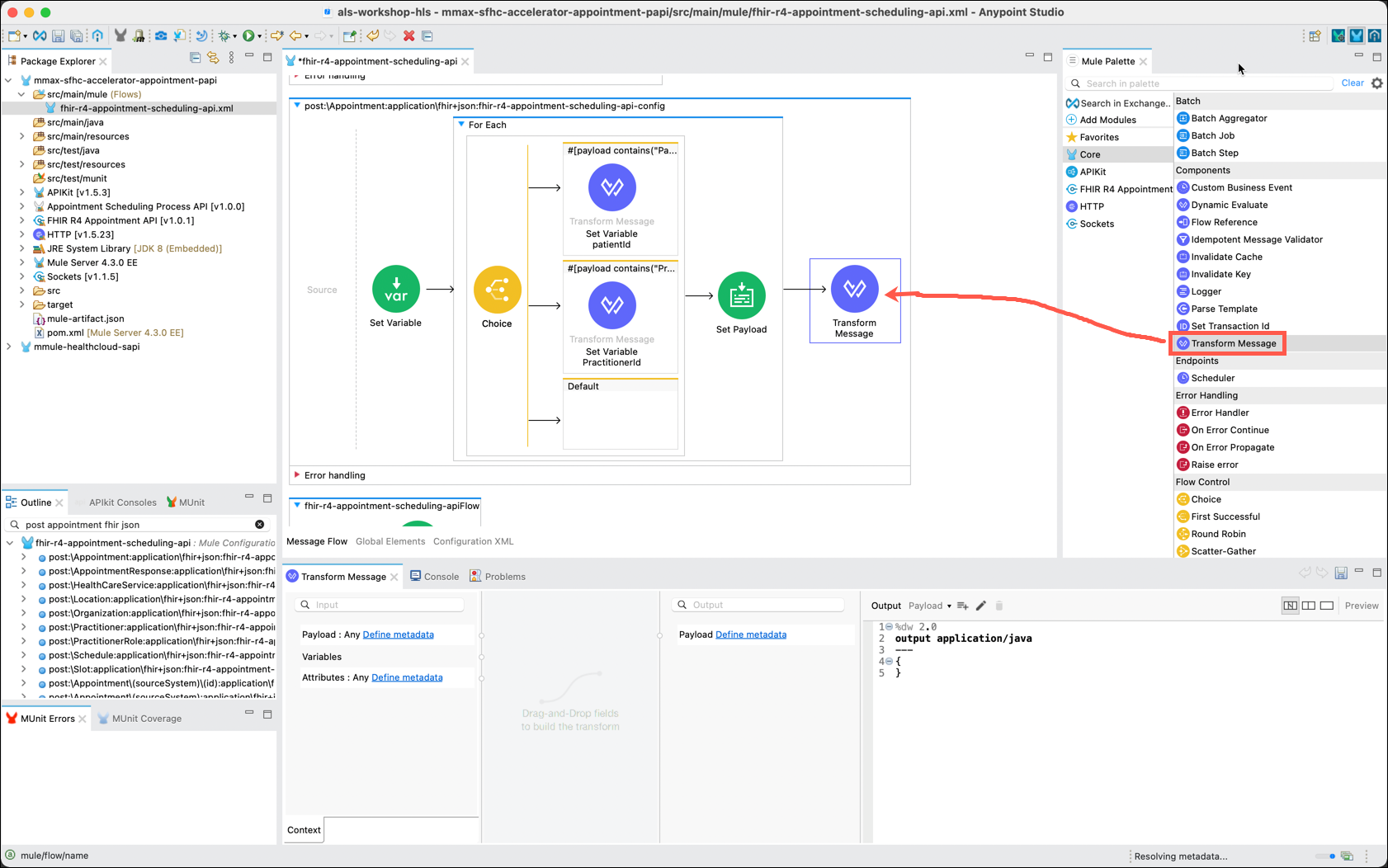Open the Problems tab
This screenshot has width=1388, height=868.
pos(498,577)
